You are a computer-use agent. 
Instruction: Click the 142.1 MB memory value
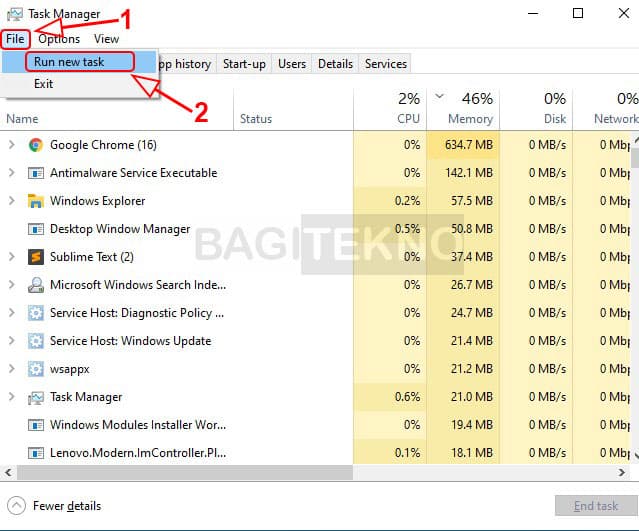pyautogui.click(x=469, y=173)
